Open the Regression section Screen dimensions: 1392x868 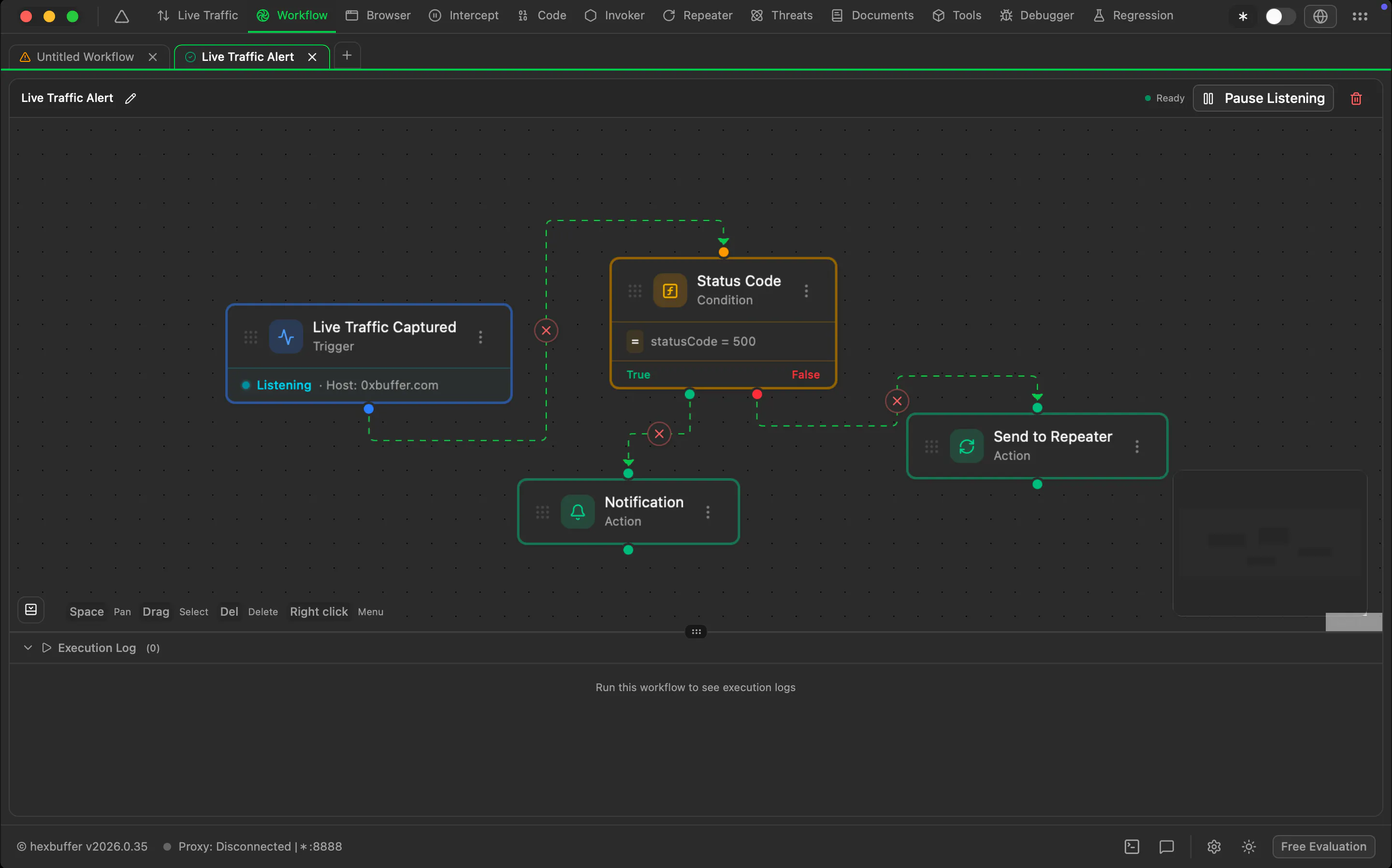click(1133, 15)
